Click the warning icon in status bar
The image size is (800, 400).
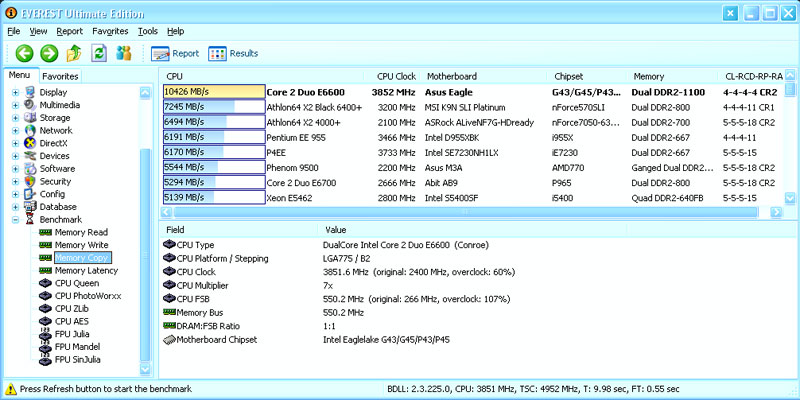pyautogui.click(x=11, y=389)
